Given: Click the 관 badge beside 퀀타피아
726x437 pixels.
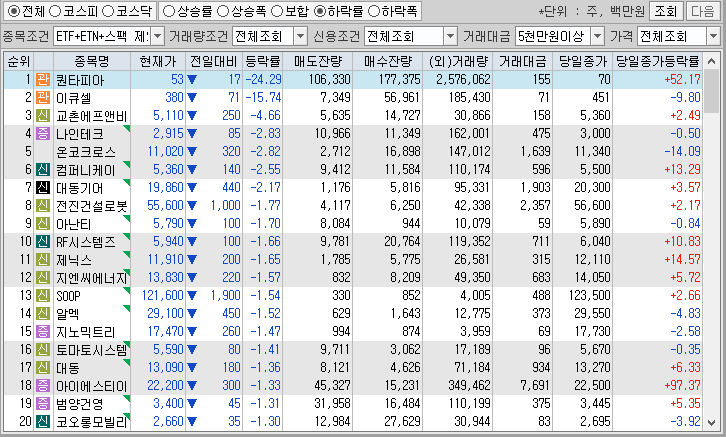Looking at the screenshot, I should pyautogui.click(x=43, y=79).
